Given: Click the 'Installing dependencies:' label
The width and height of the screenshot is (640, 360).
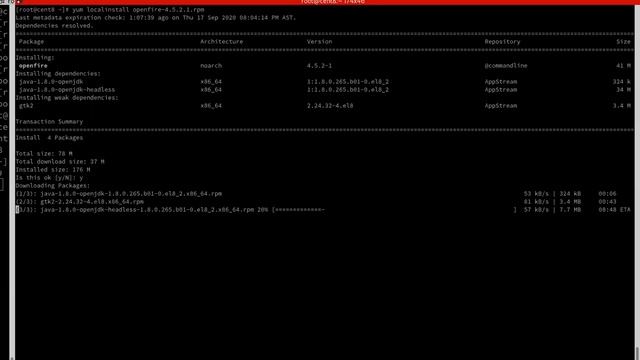Looking at the screenshot, I should coord(58,74).
